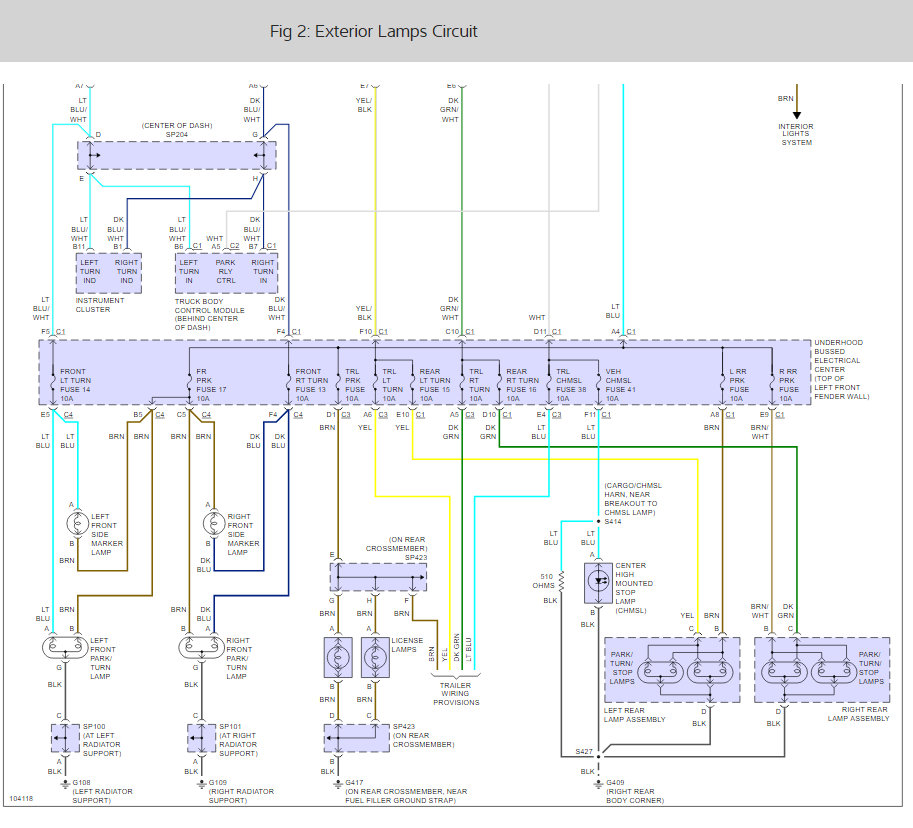Click the L RR PRK FUSE label

739,385
